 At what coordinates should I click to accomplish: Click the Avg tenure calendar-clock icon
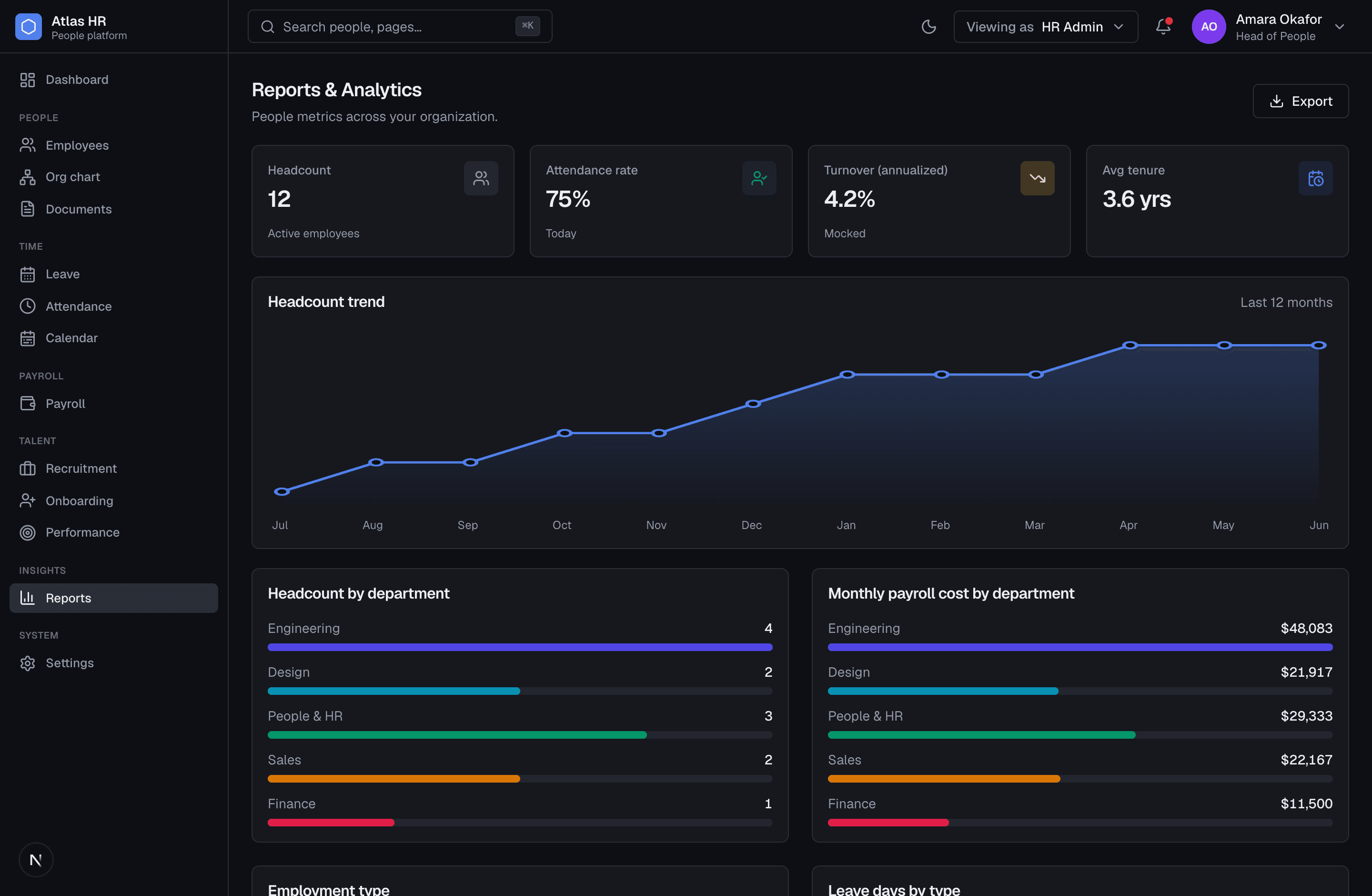click(1315, 178)
